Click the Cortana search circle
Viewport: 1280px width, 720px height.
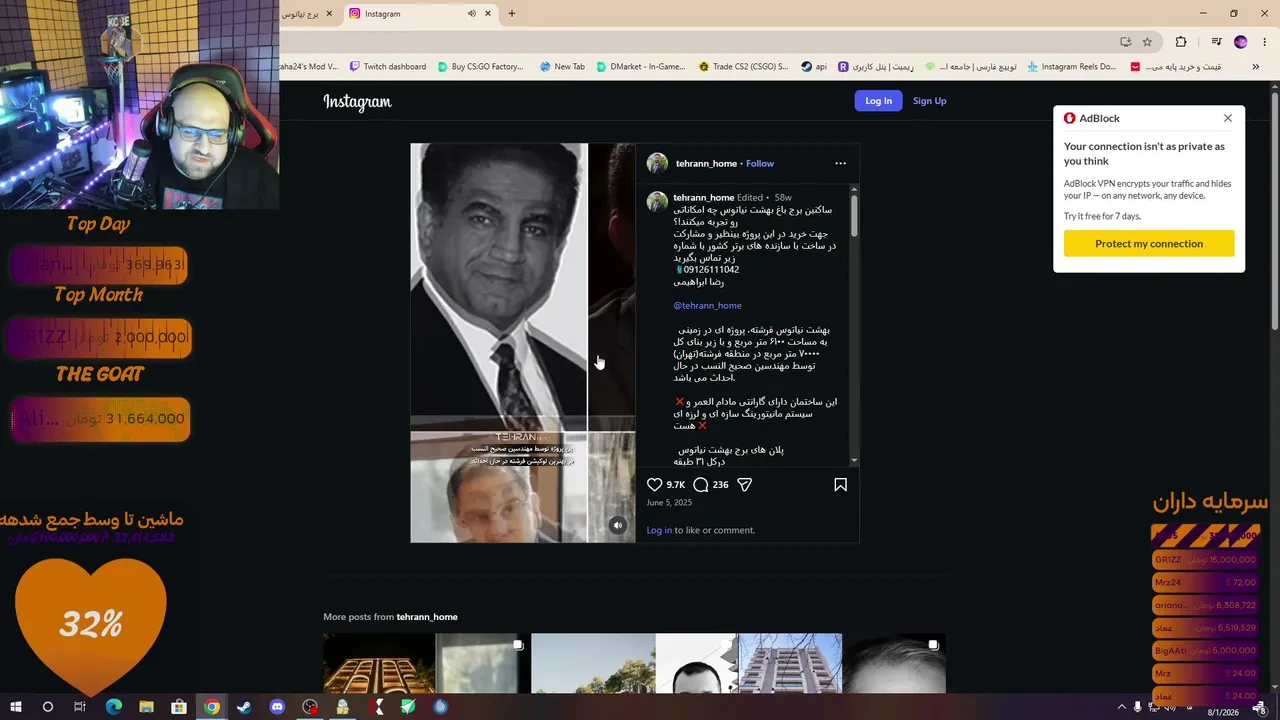point(47,707)
